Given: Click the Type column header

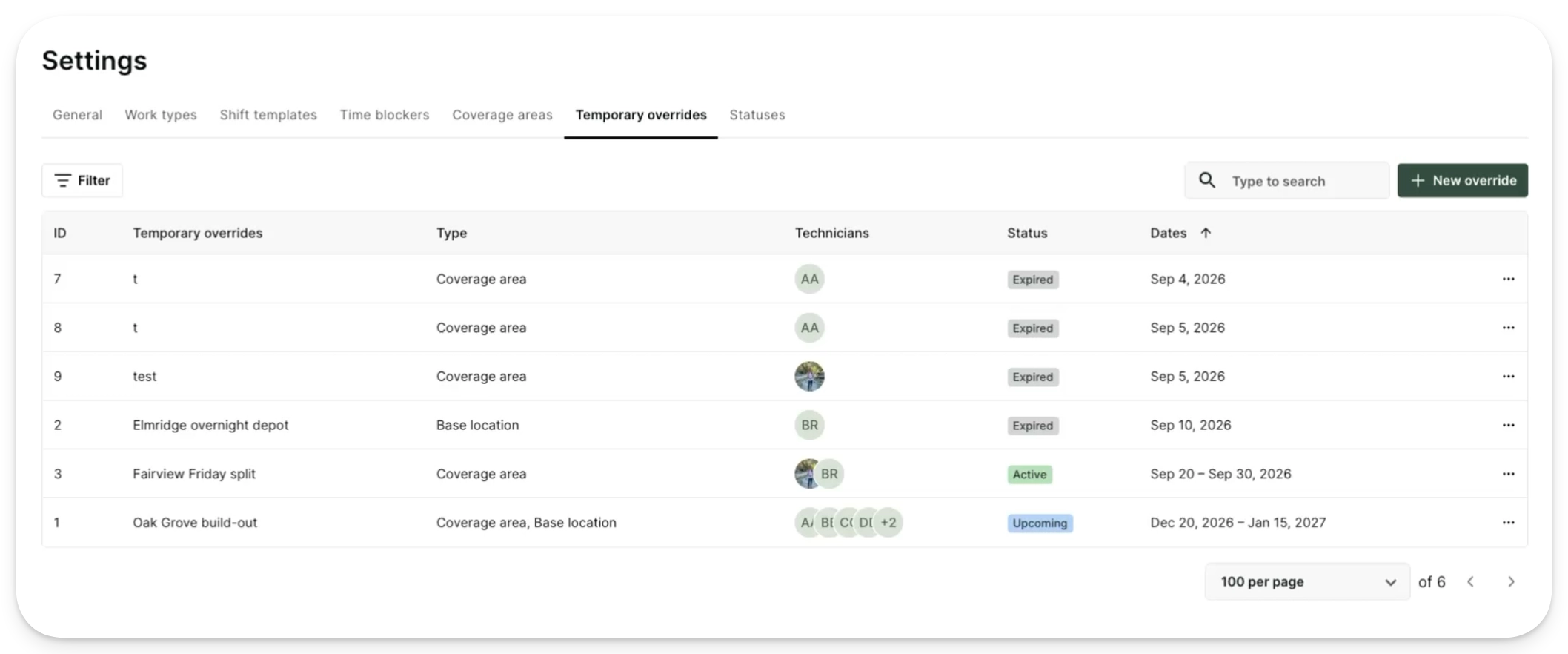Looking at the screenshot, I should [451, 233].
